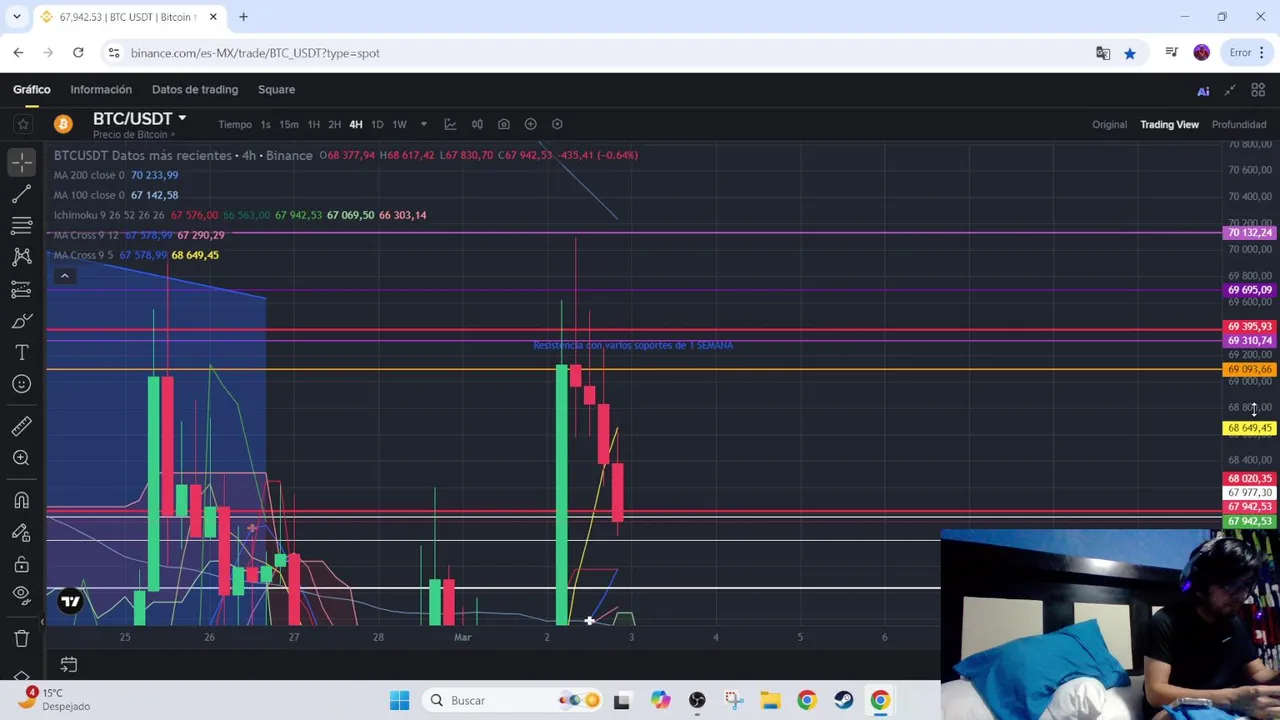Image resolution: width=1280 pixels, height=720 pixels.
Task: Switch chart to 2H interval
Action: [334, 125]
